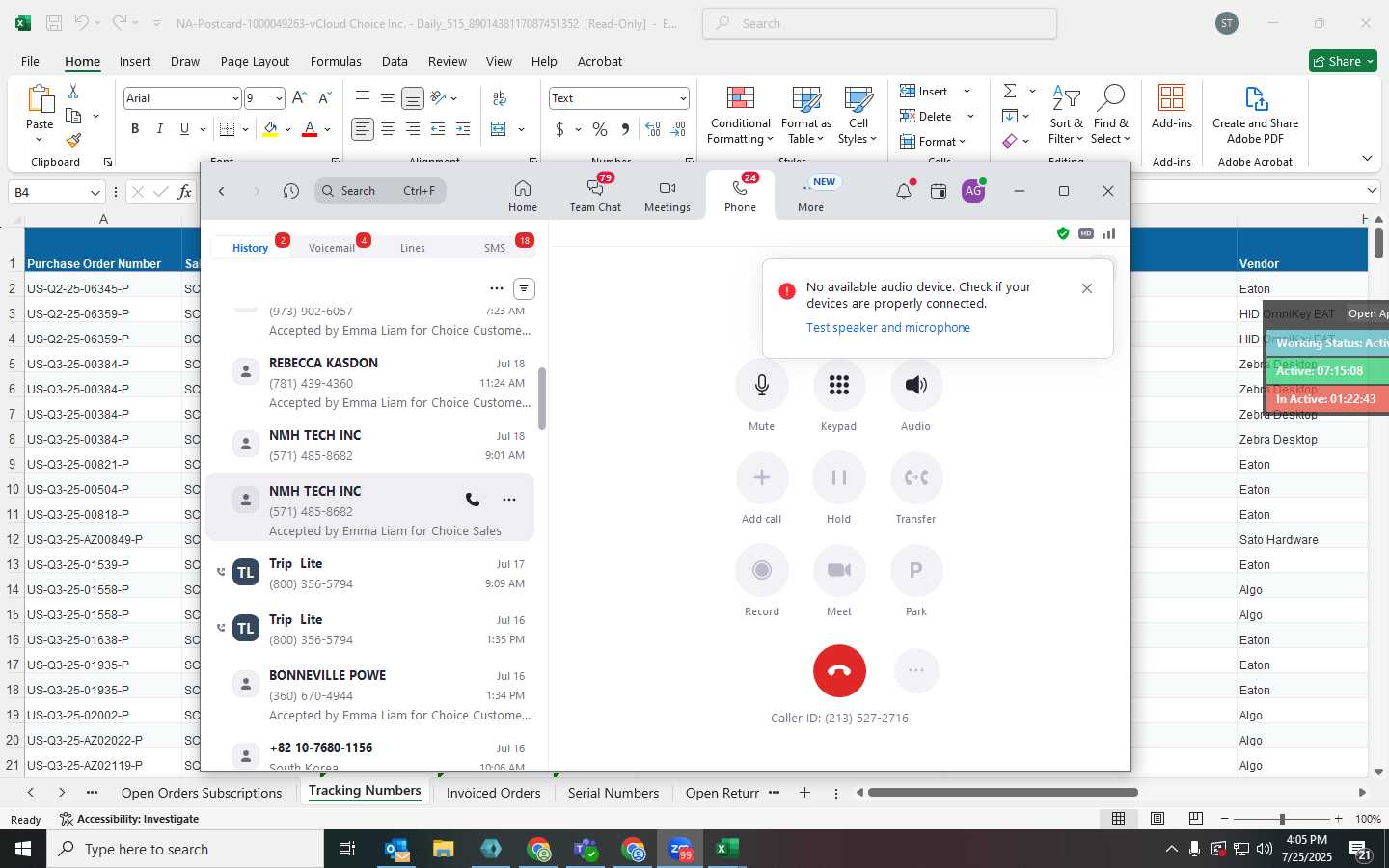Viewport: 1389px width, 868px height.
Task: Open the font color dropdown arrow
Action: [x=328, y=129]
